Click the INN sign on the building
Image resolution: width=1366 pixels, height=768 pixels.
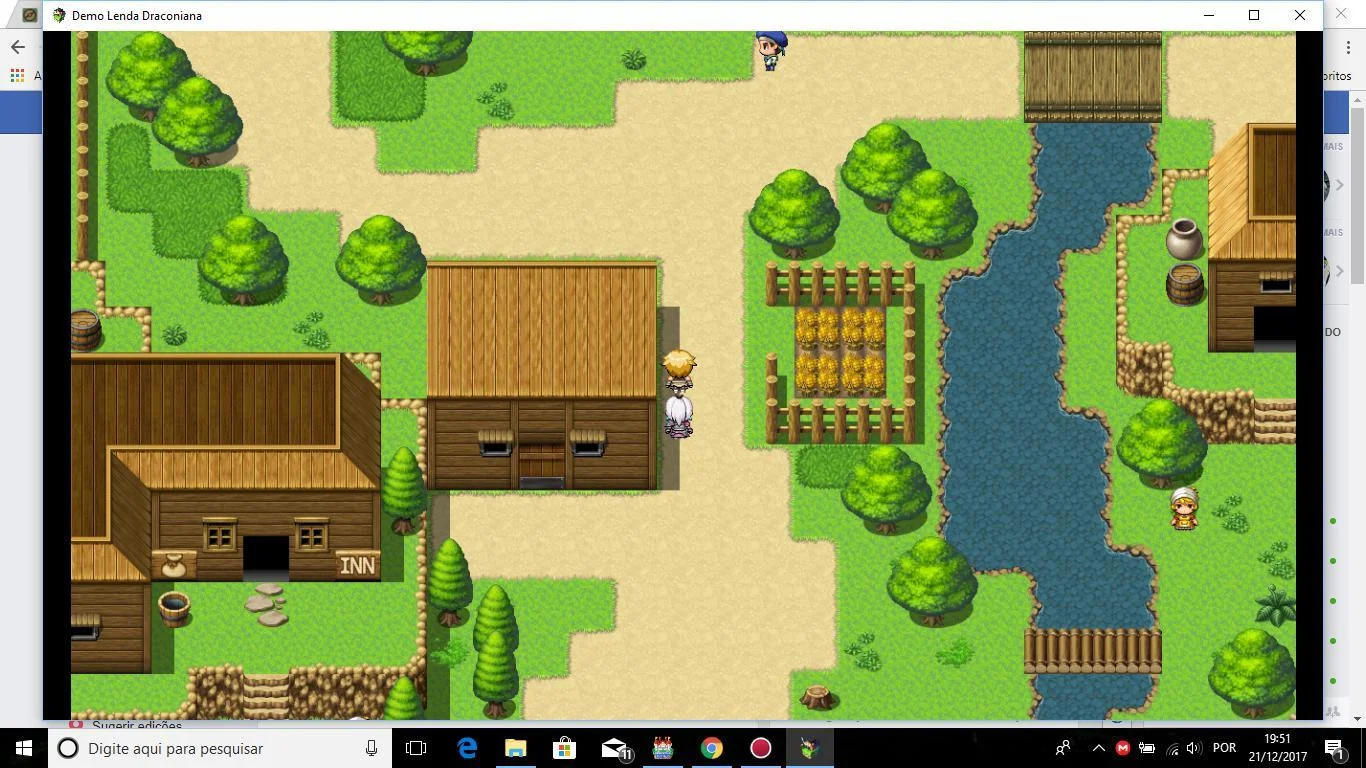point(358,566)
